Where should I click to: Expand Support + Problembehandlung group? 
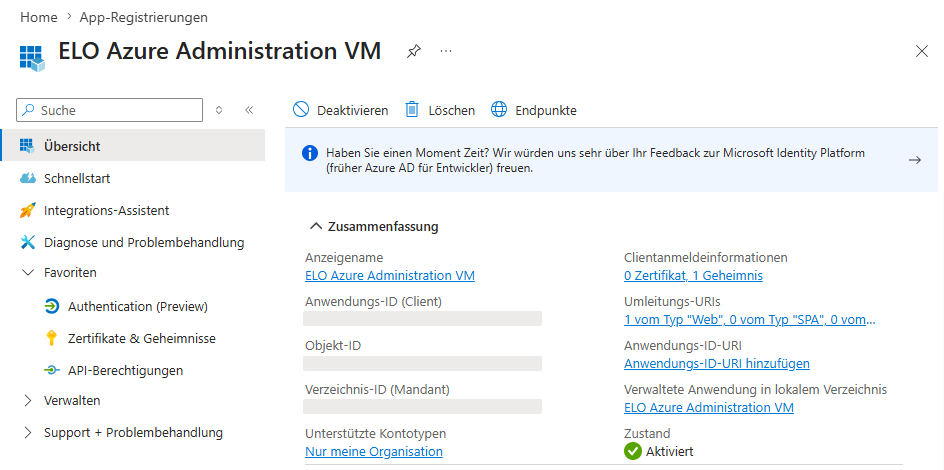coord(28,432)
